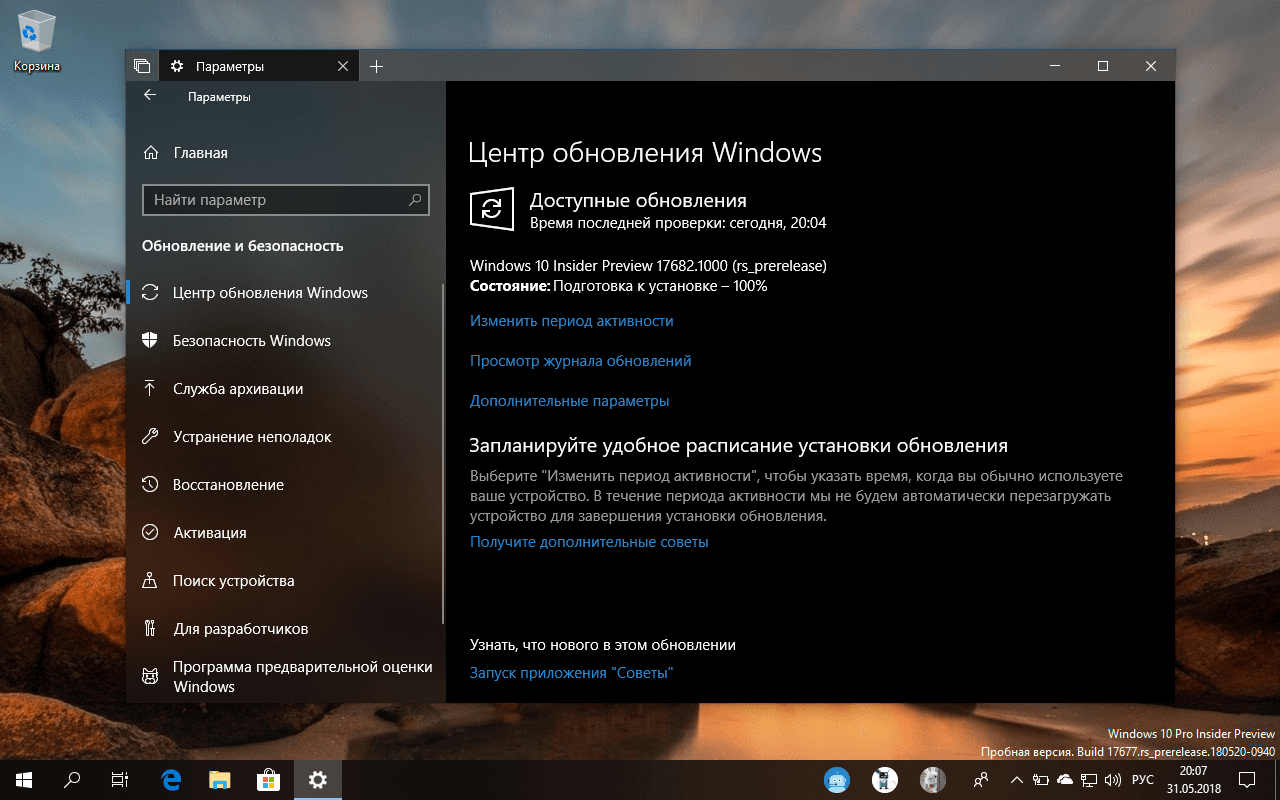1280x800 pixels.
Task: View Просмотр журнала обновлений
Action: (580, 360)
